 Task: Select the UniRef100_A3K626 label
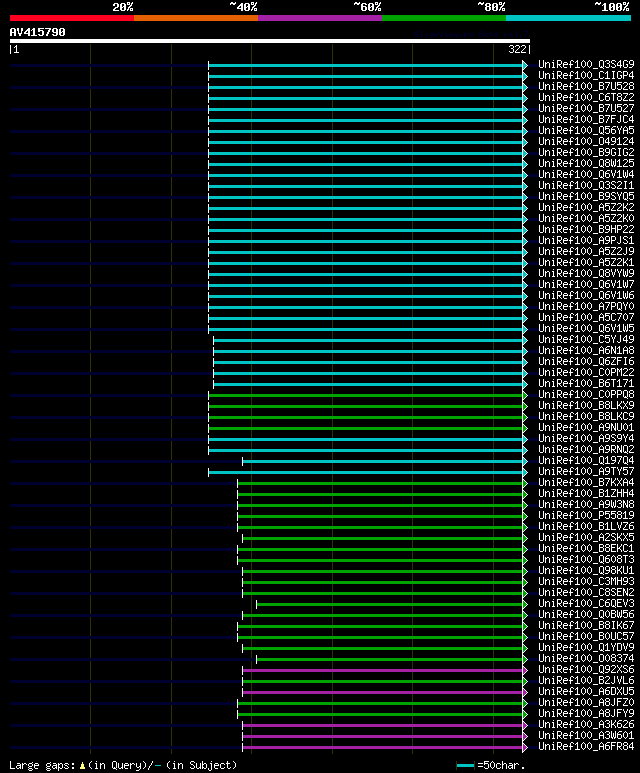[x=586, y=724]
